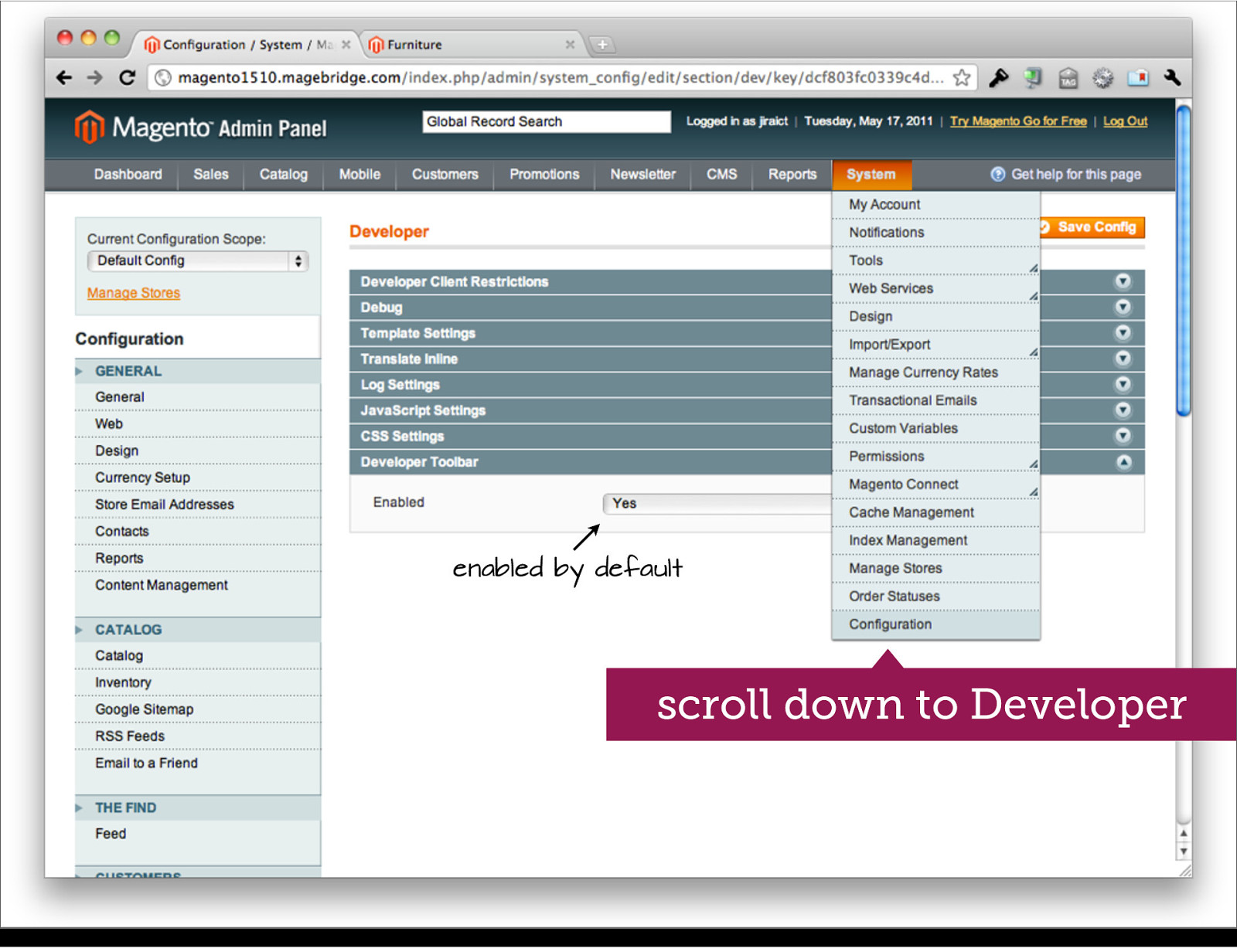Click the browser address bar

coord(561,78)
